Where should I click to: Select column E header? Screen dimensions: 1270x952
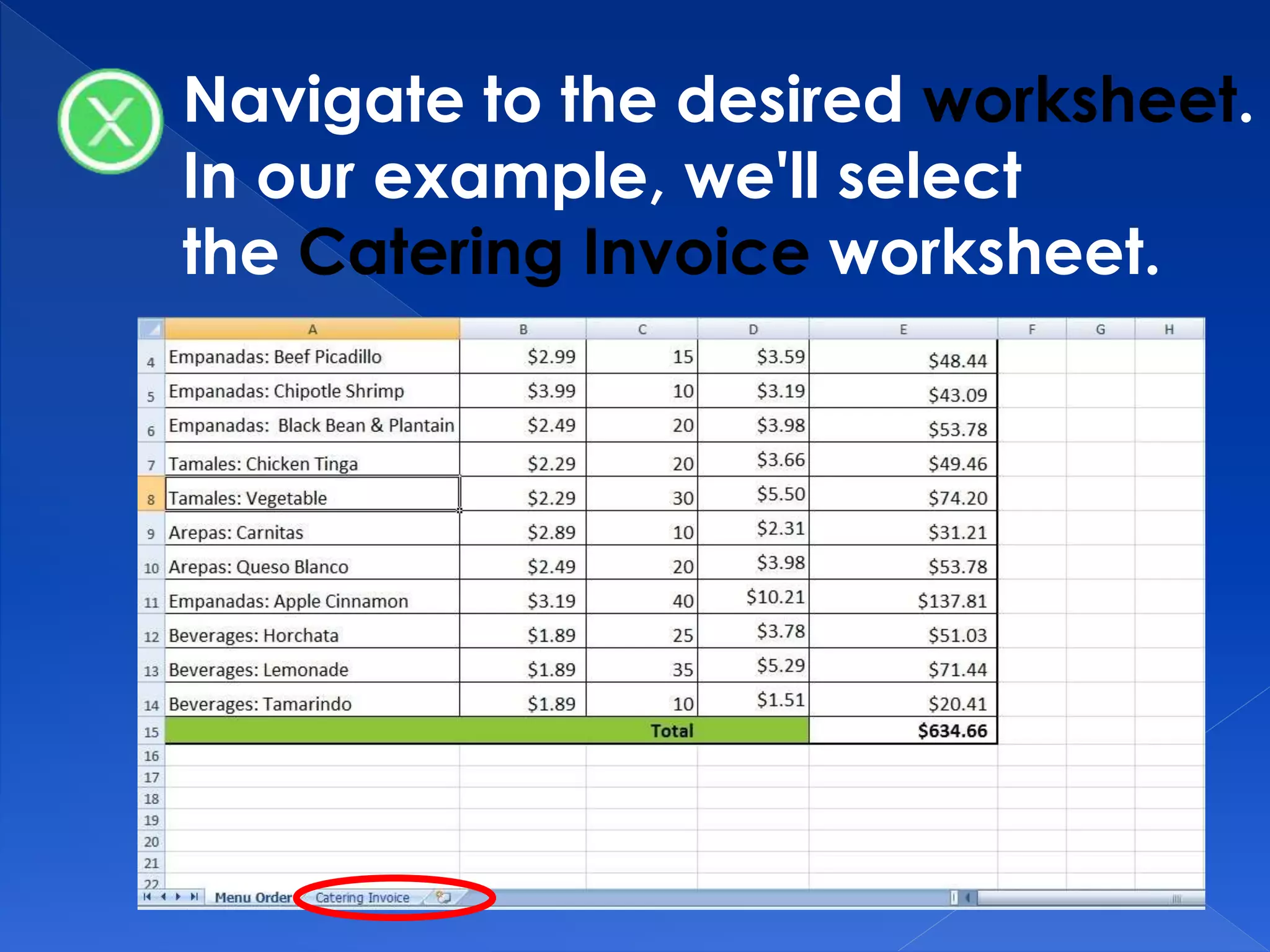904,329
